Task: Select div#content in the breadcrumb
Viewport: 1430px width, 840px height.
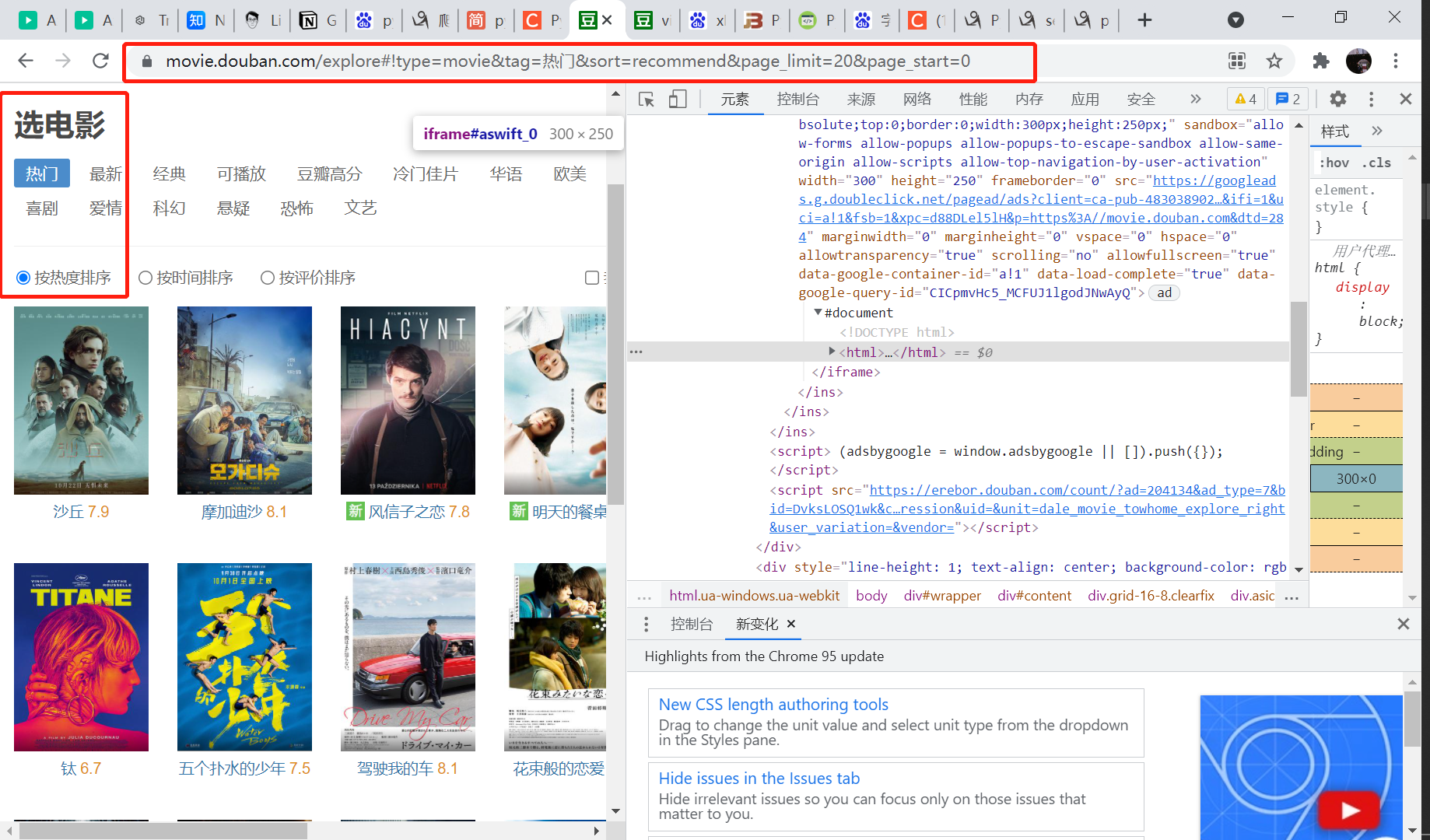Action: [x=1034, y=596]
